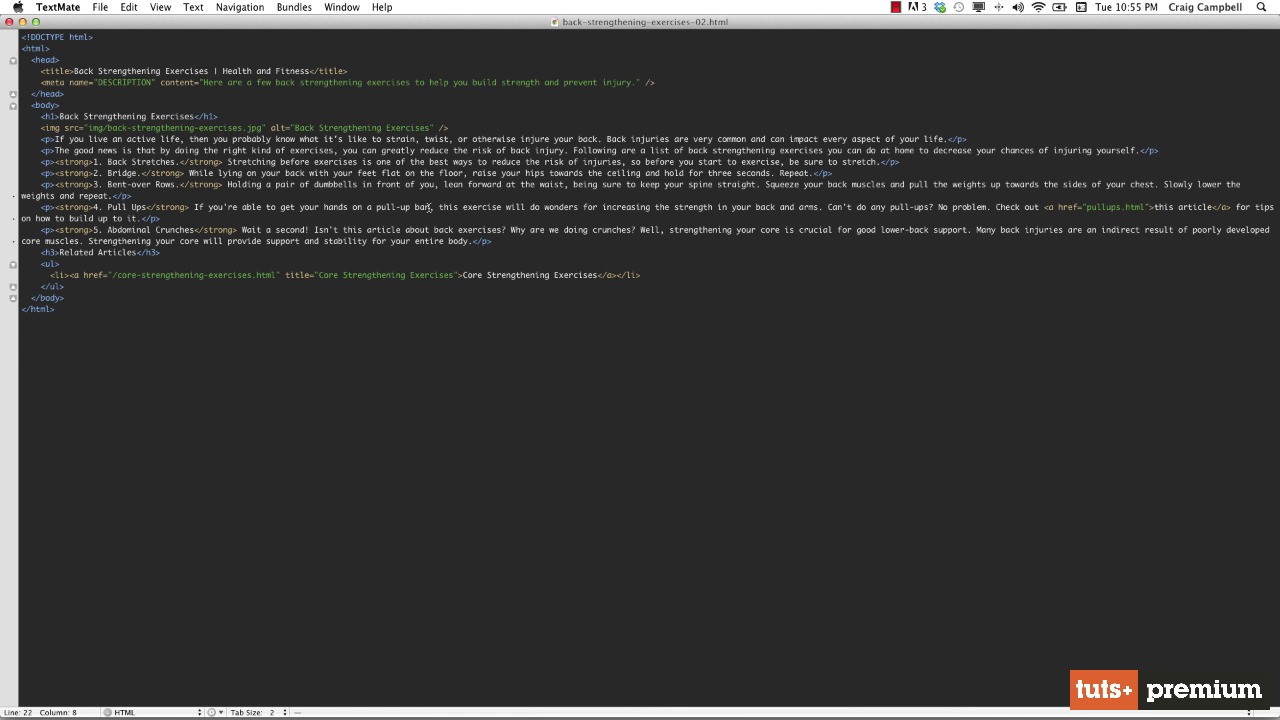Open the volume control icon

(x=1018, y=7)
